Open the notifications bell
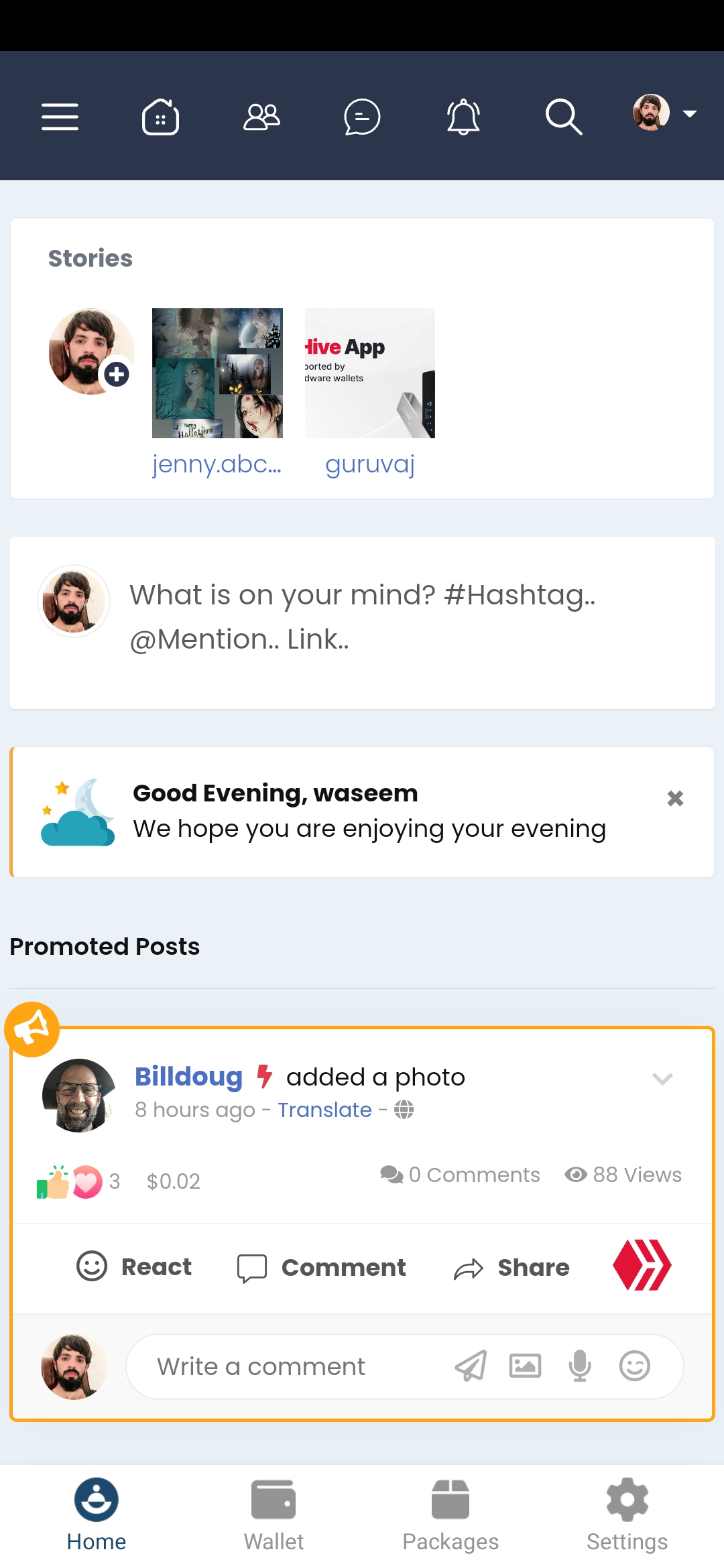Screen dimensions: 724x1568 pyautogui.click(x=463, y=117)
